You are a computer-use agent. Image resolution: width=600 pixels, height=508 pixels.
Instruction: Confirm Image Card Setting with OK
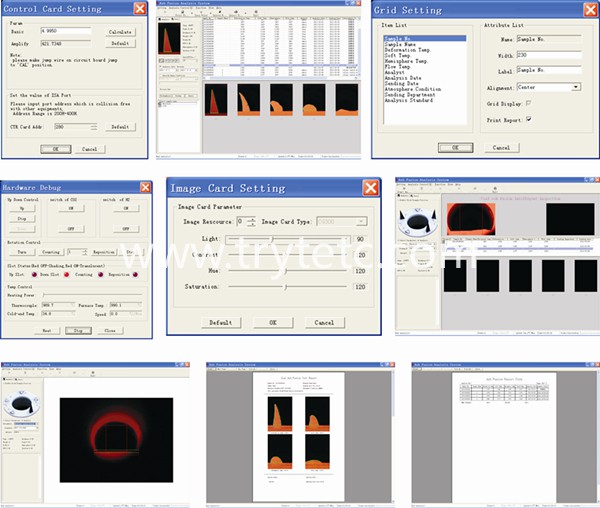pyautogui.click(x=273, y=322)
